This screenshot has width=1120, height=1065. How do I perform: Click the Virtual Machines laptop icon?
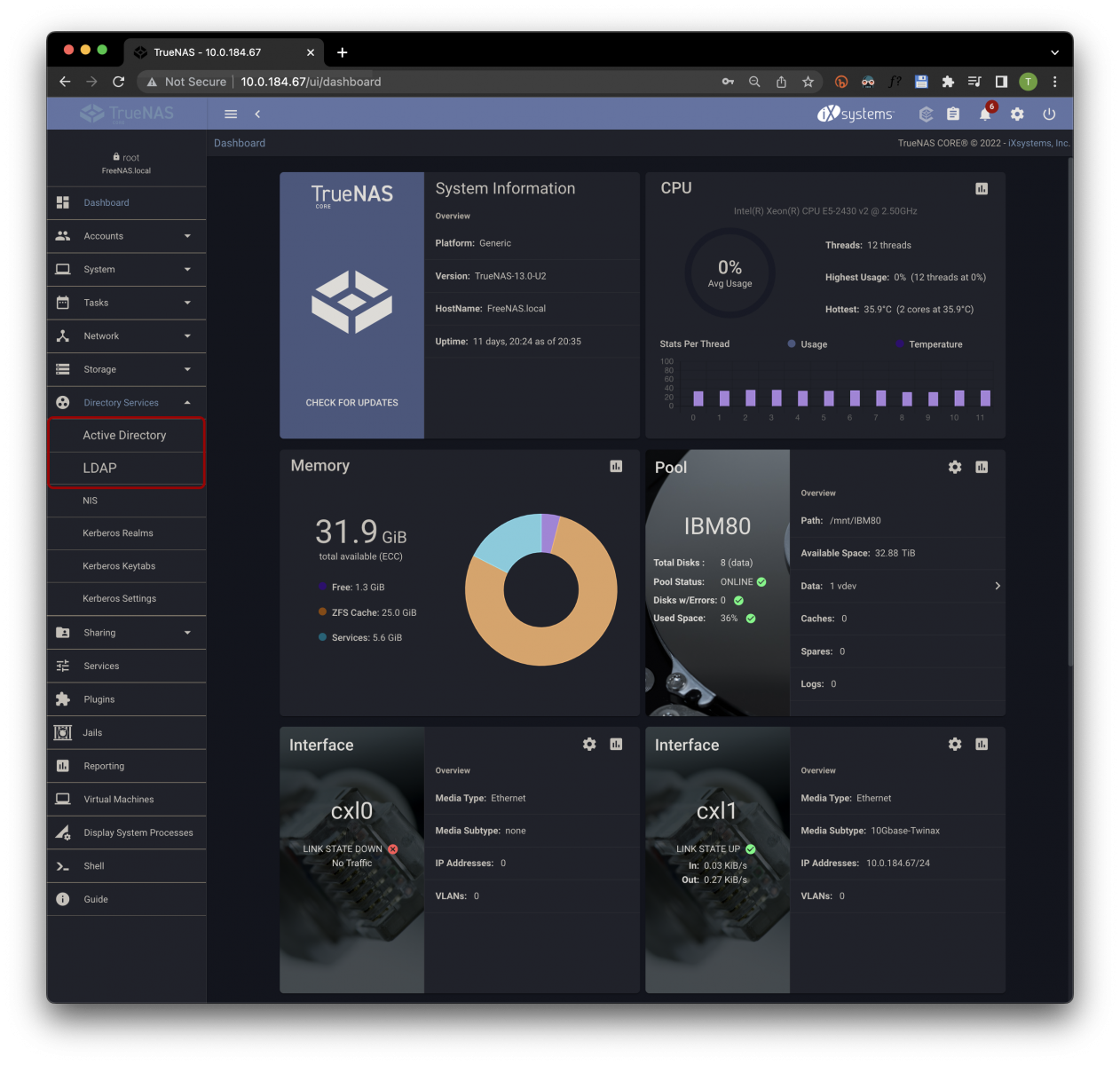(x=63, y=799)
